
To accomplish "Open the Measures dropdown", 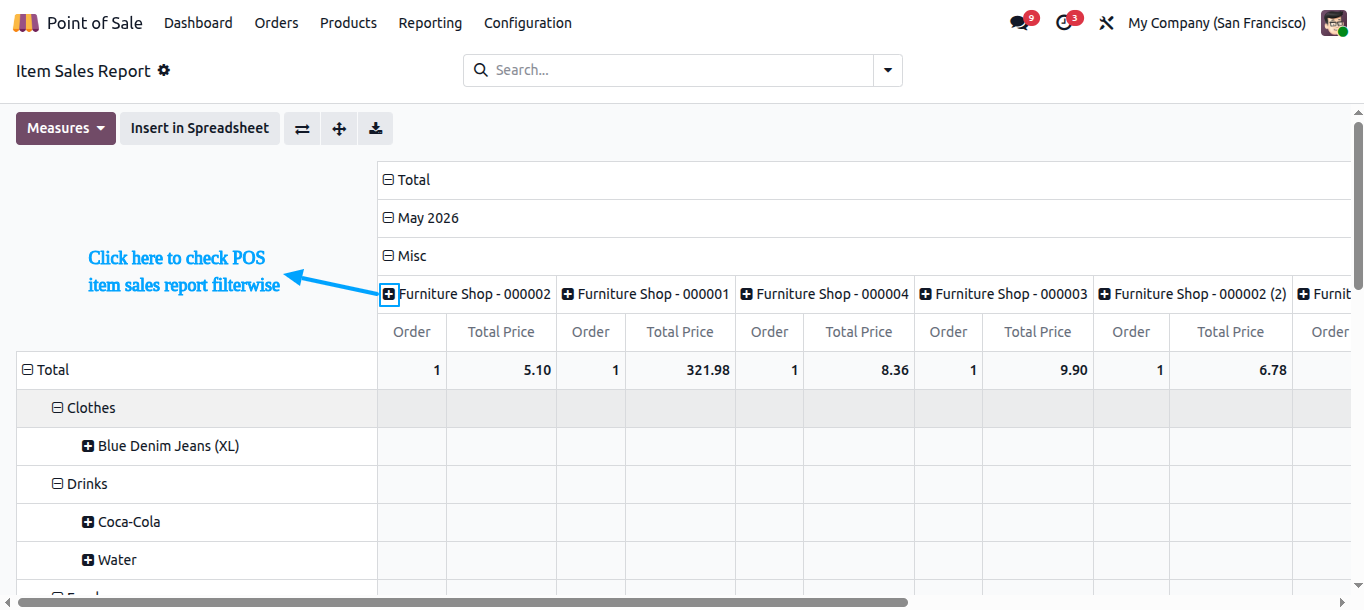I will [x=66, y=128].
